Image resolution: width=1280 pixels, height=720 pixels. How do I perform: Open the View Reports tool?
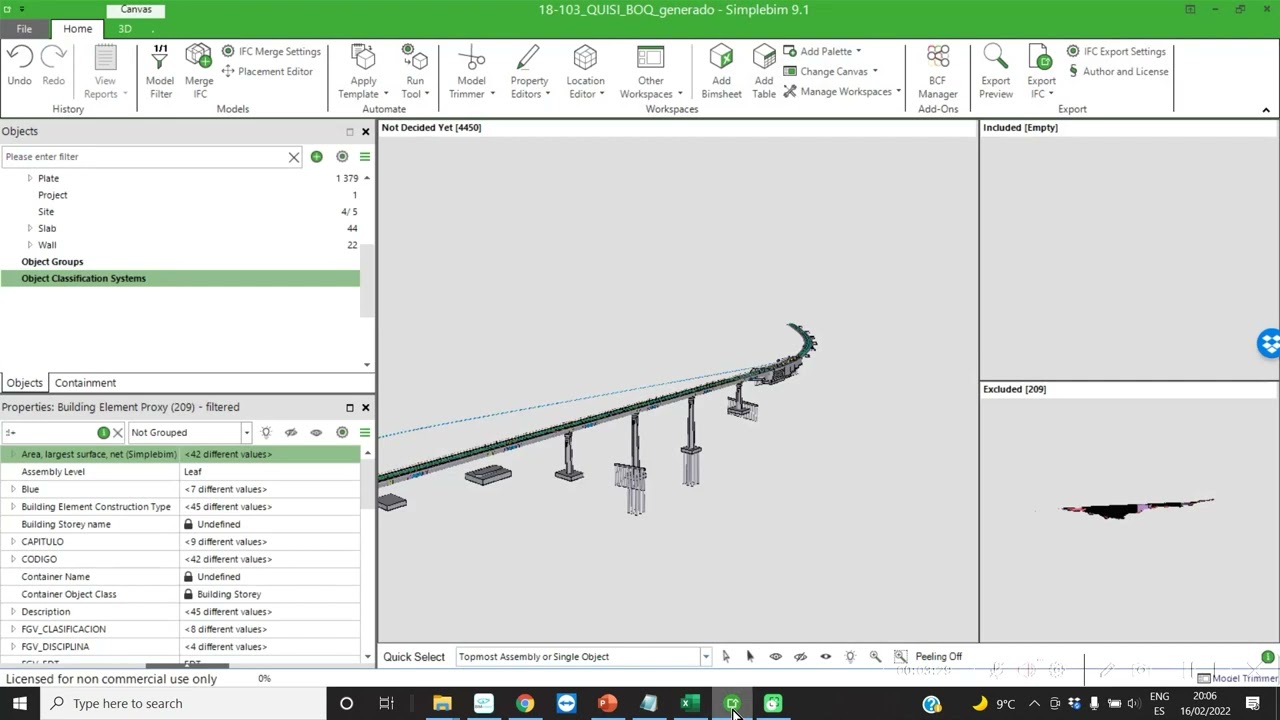[105, 71]
